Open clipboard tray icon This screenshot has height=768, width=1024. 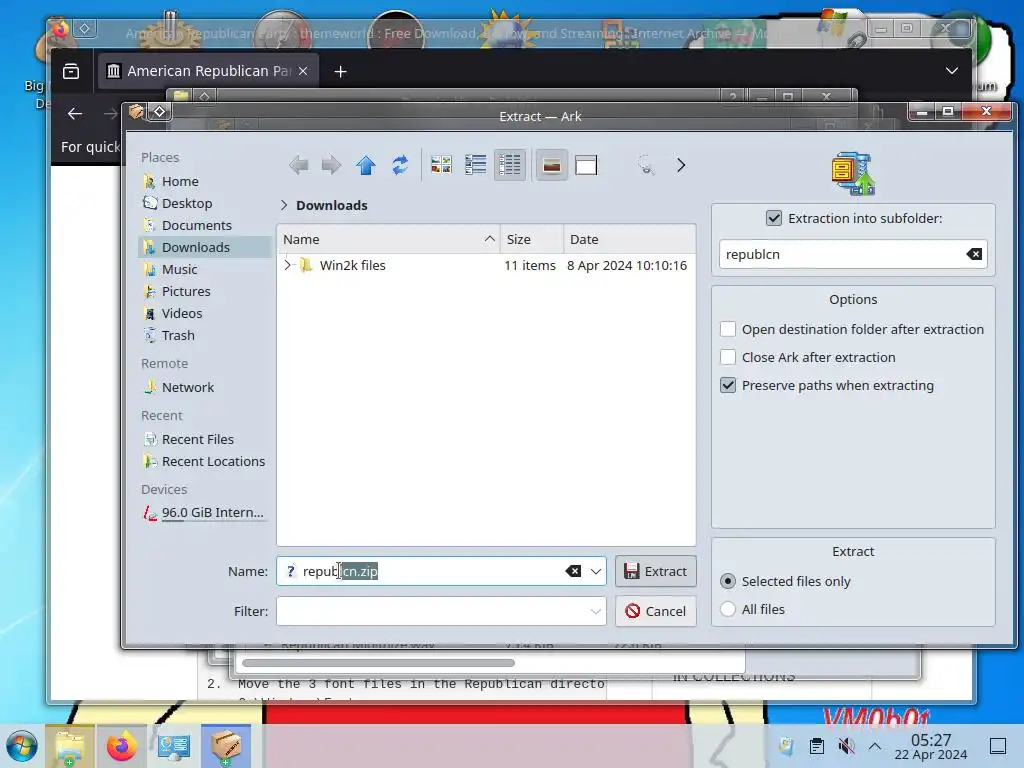tap(816, 746)
